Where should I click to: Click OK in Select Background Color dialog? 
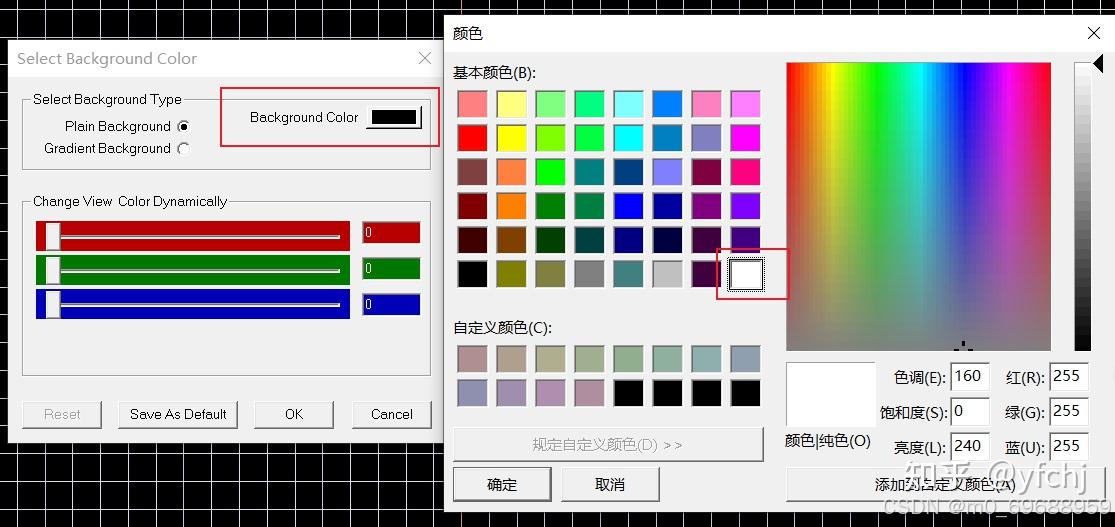tap(294, 415)
